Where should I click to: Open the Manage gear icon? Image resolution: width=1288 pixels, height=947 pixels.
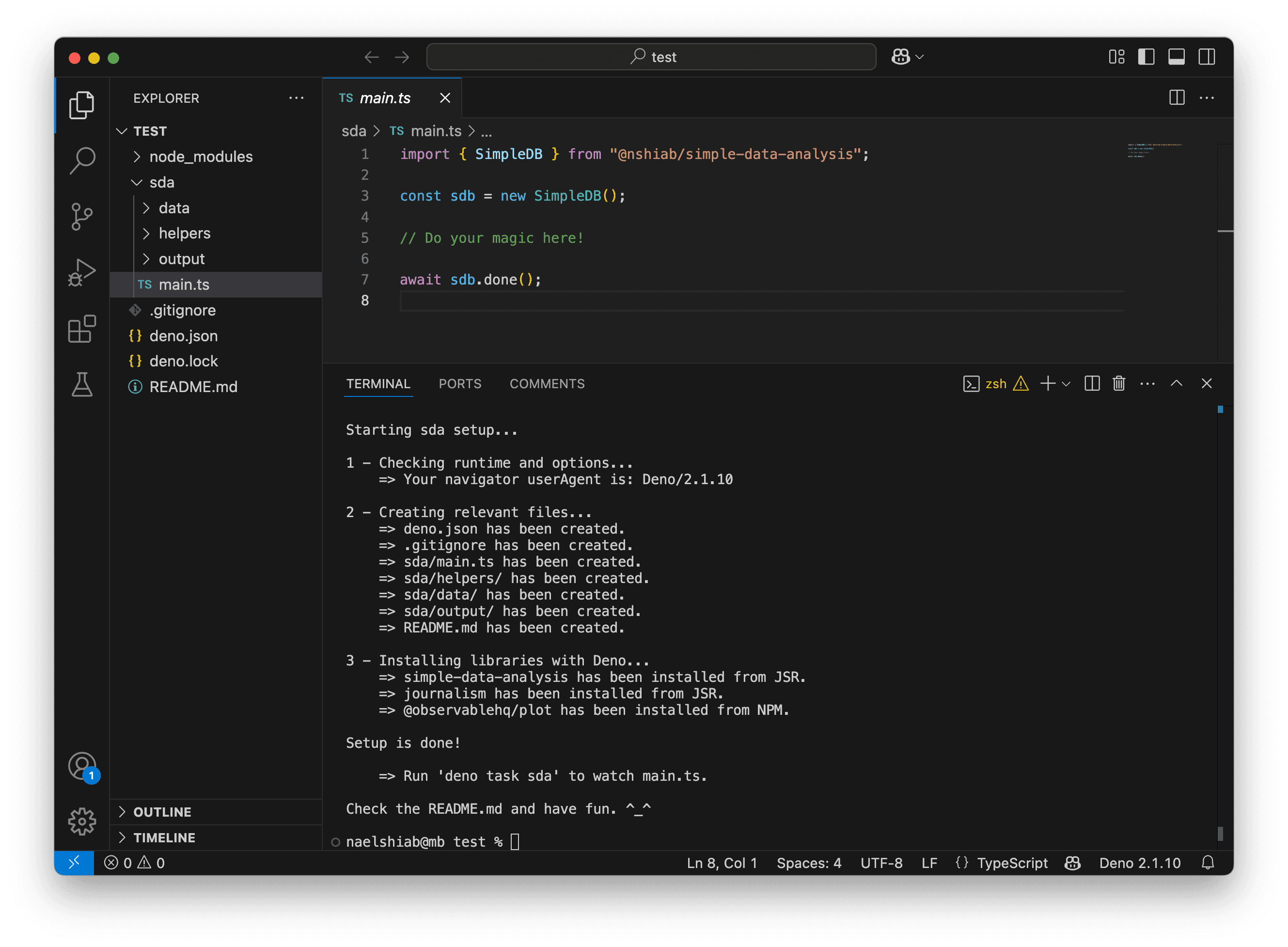(82, 821)
